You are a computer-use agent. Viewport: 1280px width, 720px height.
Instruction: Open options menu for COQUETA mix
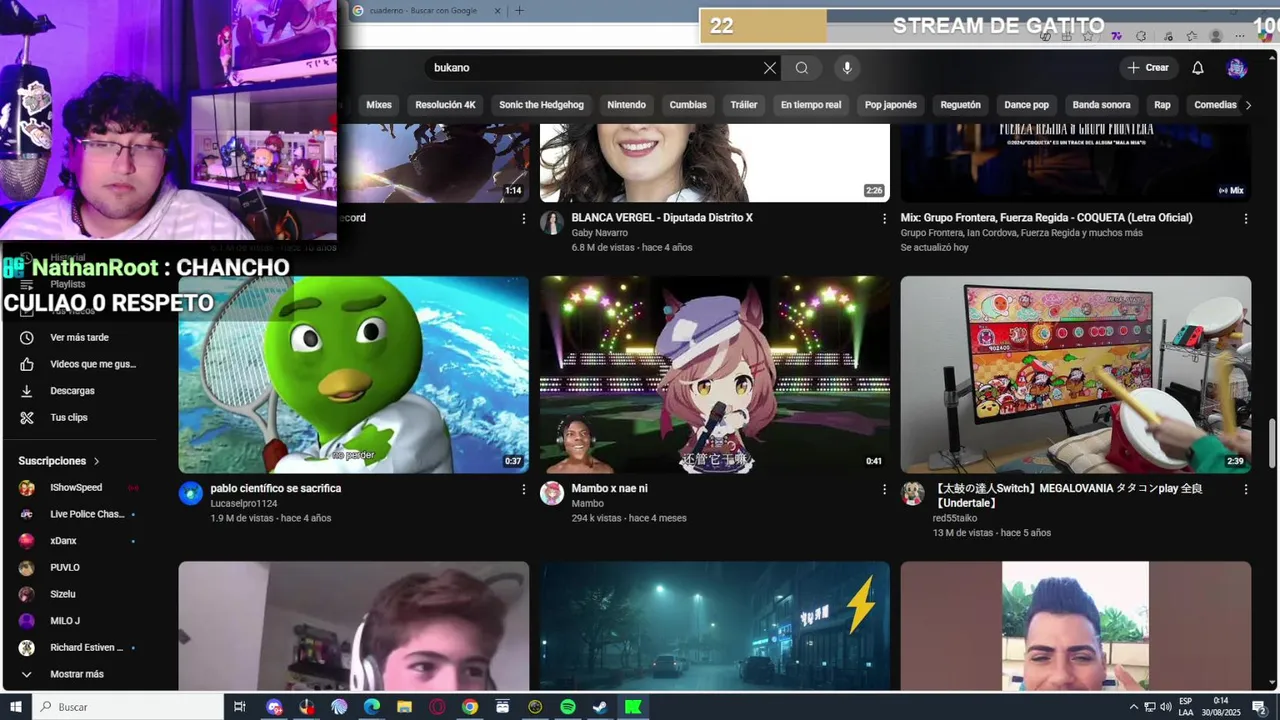click(1246, 218)
